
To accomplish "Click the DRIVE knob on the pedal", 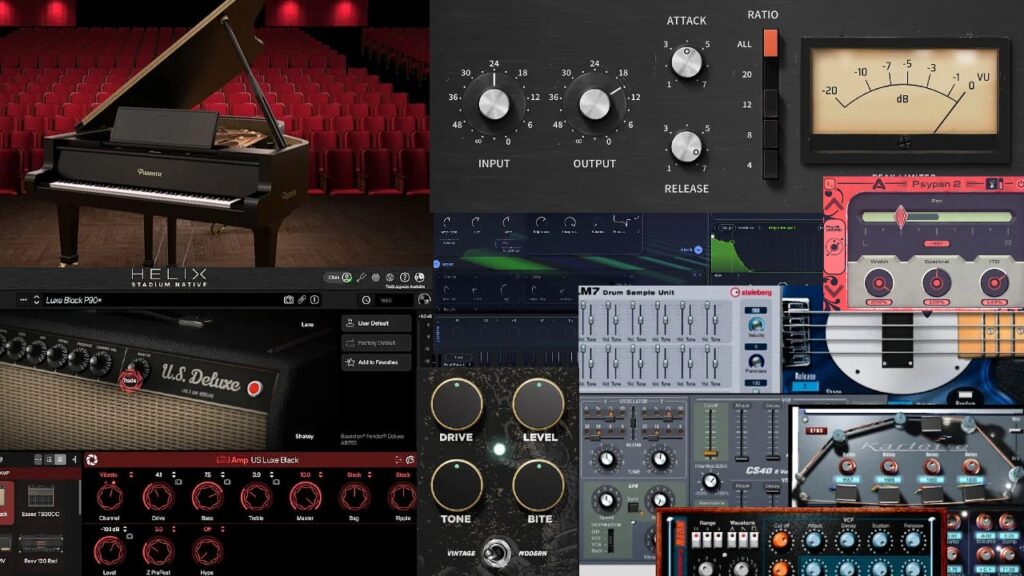I will (x=456, y=404).
